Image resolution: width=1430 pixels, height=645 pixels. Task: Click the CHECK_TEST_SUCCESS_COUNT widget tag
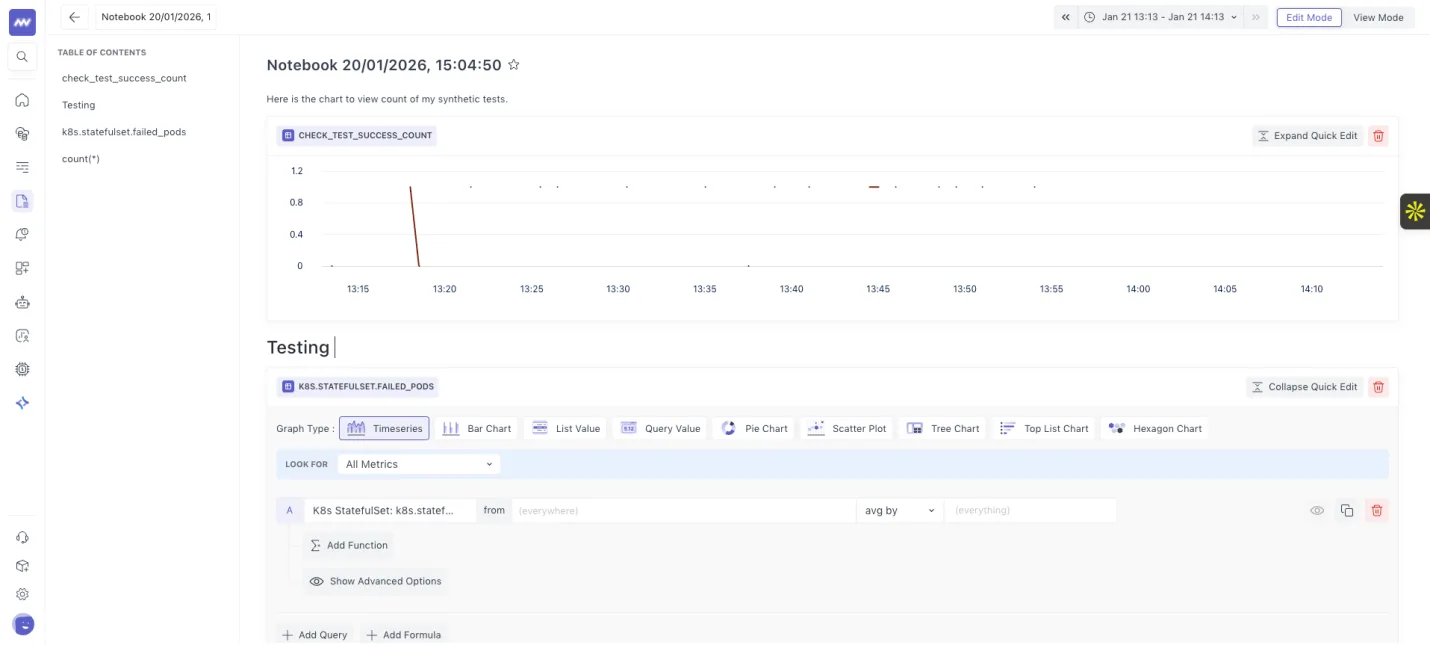point(357,135)
